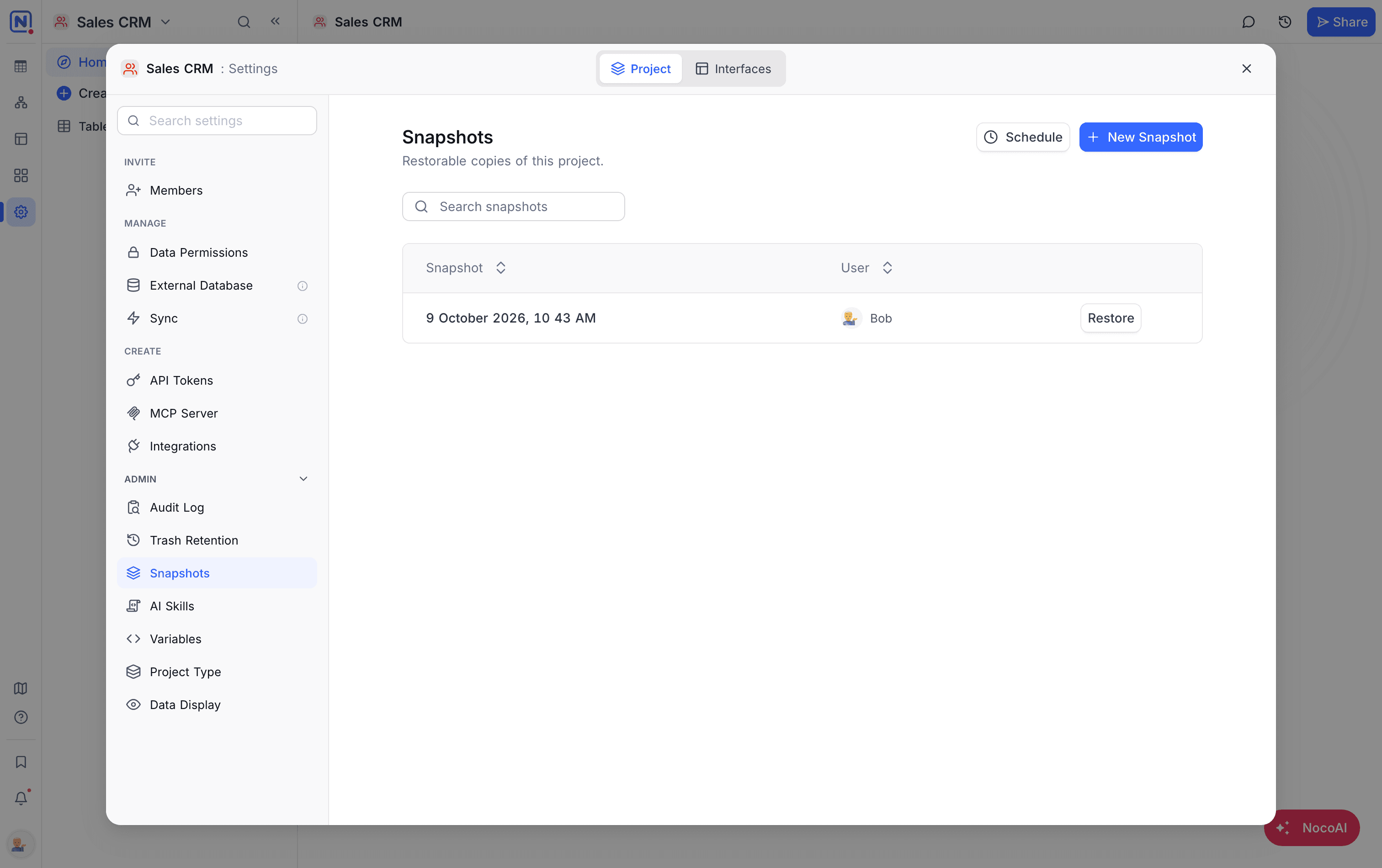1382x868 pixels.
Task: Collapse the ADMIN section chevron
Action: point(303,478)
